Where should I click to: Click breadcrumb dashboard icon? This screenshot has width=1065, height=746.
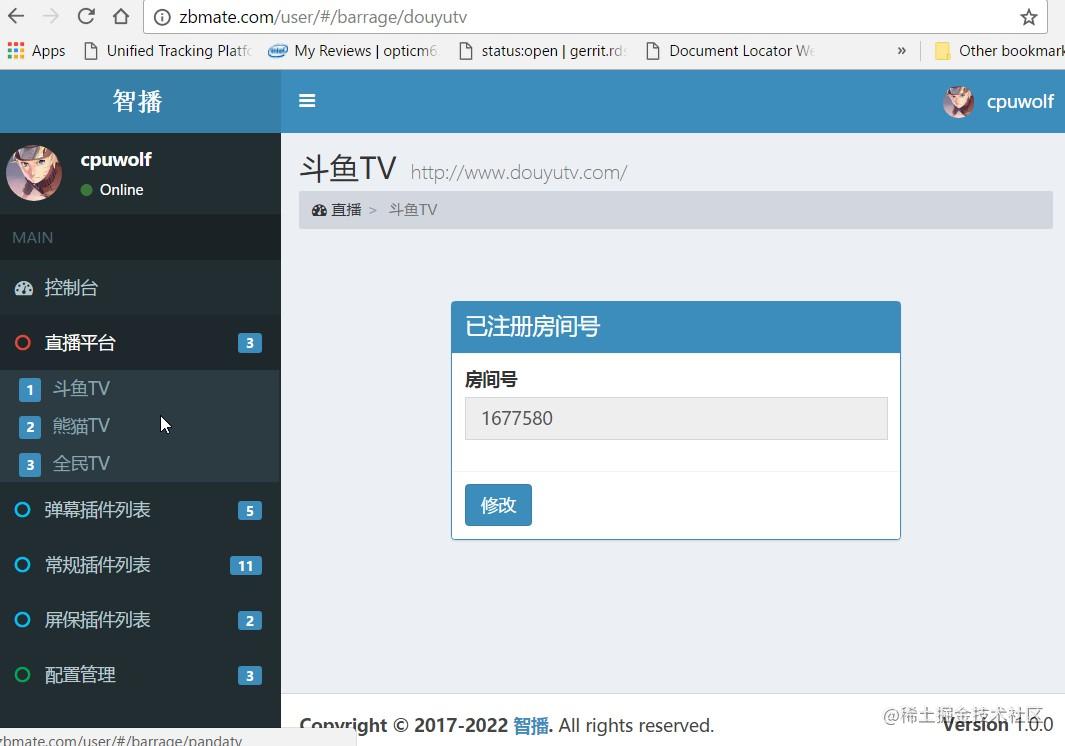pos(319,211)
